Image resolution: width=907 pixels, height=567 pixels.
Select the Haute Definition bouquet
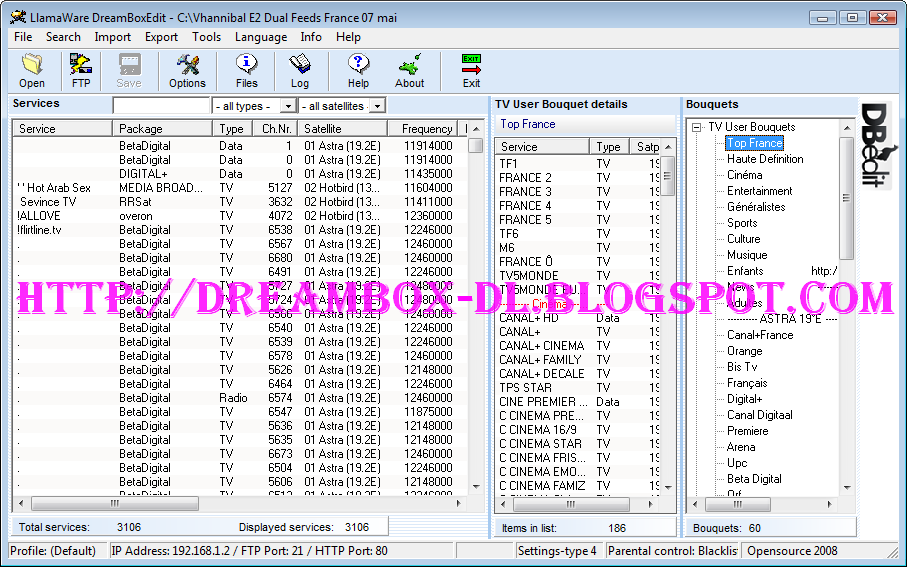click(765, 159)
